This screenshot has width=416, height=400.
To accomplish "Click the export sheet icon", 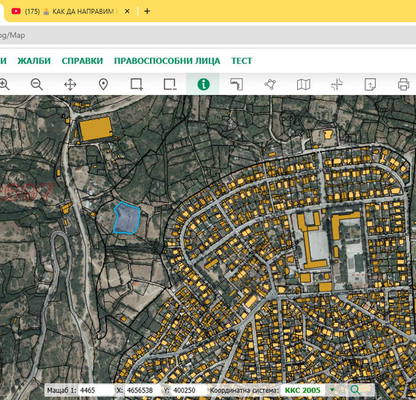I will 370,85.
